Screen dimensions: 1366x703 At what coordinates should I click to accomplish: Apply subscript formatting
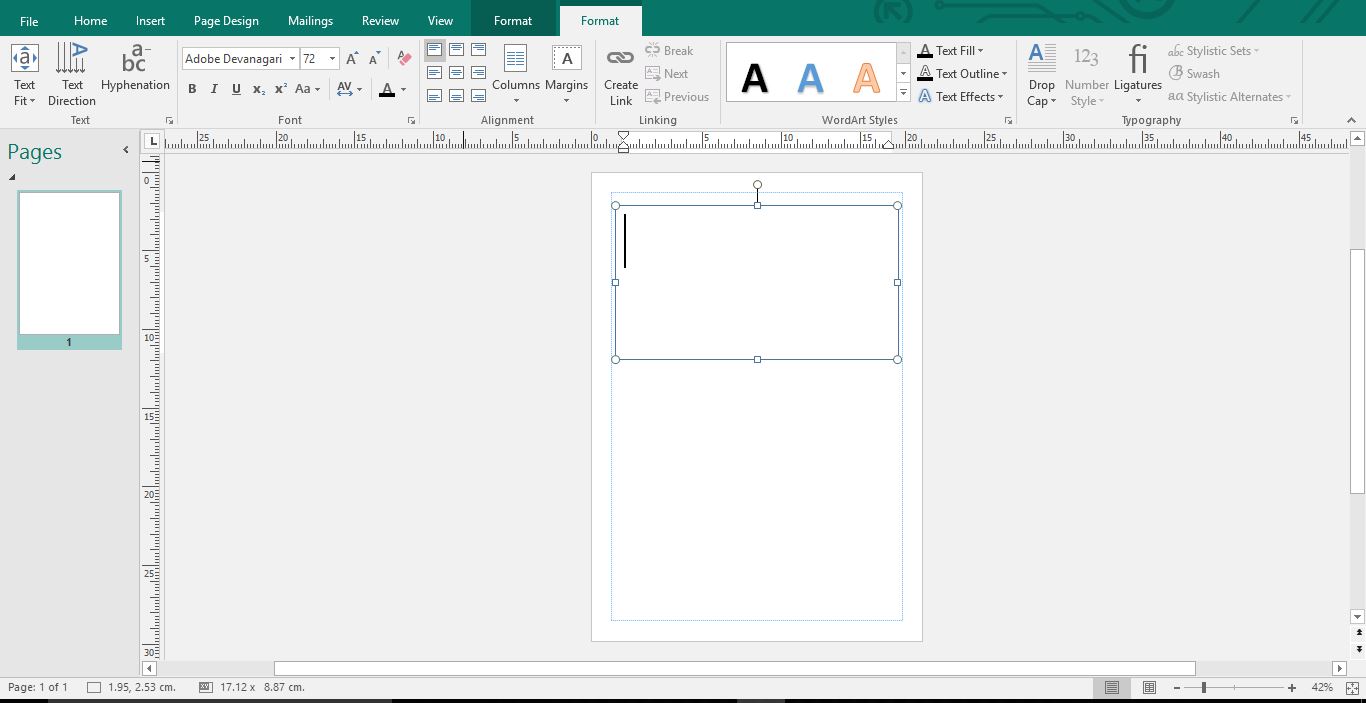258,89
